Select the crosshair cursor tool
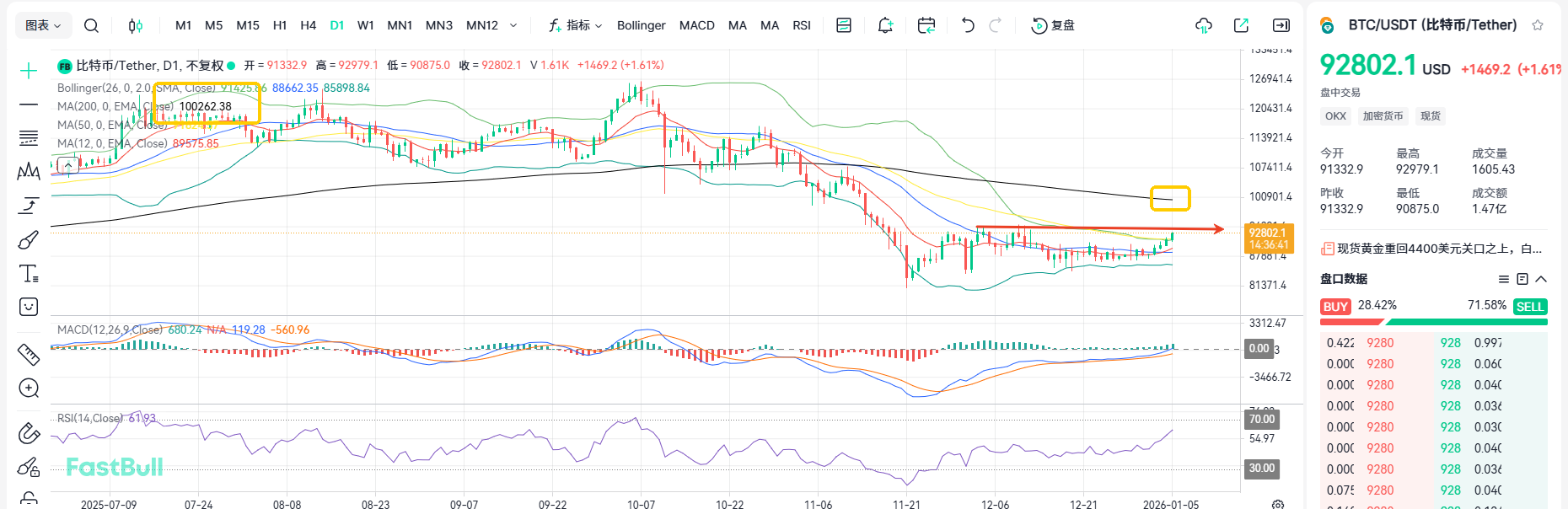This screenshot has height=509, width=1568. click(29, 71)
